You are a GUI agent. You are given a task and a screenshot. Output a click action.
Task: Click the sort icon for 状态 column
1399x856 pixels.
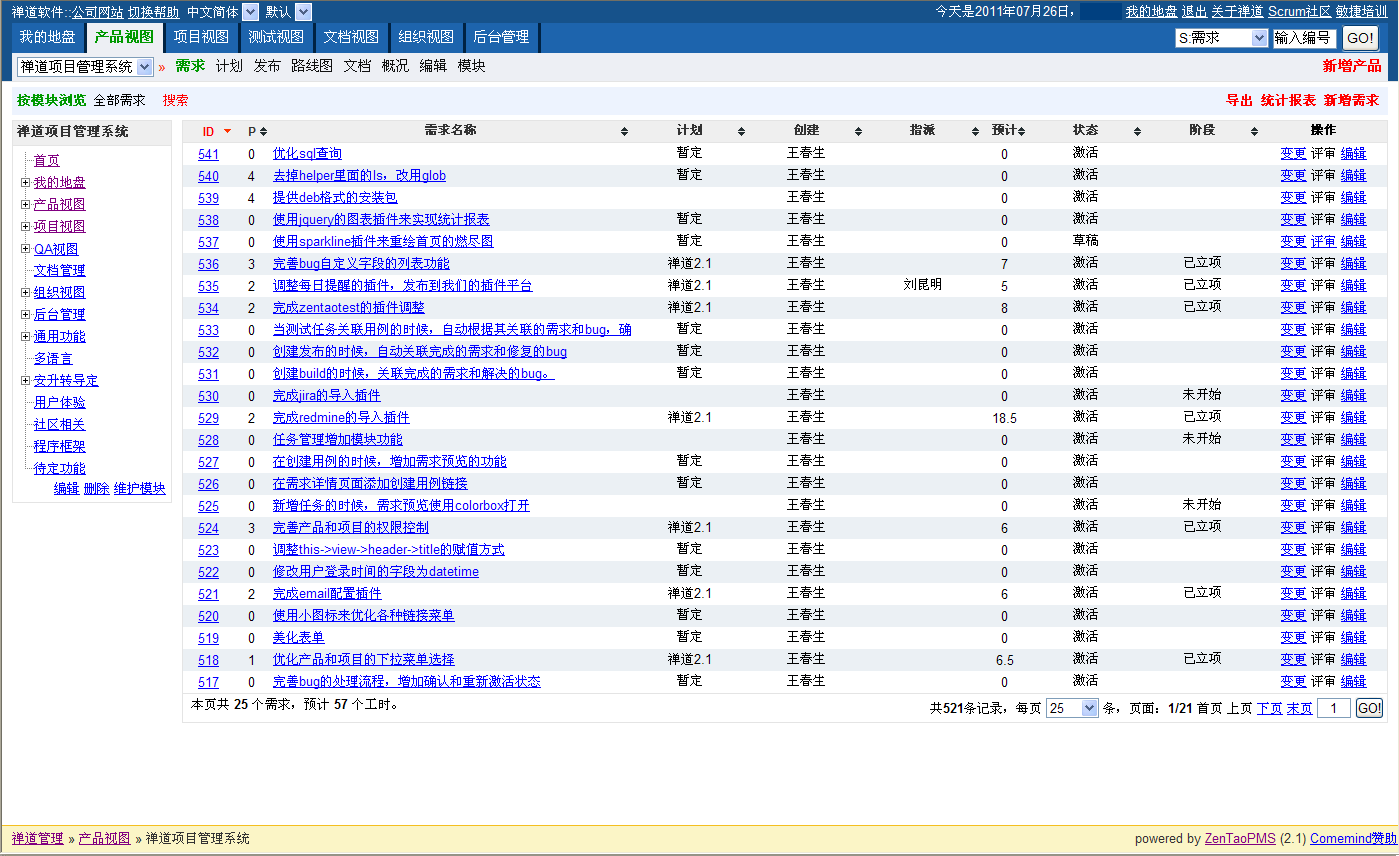pyautogui.click(x=1137, y=132)
